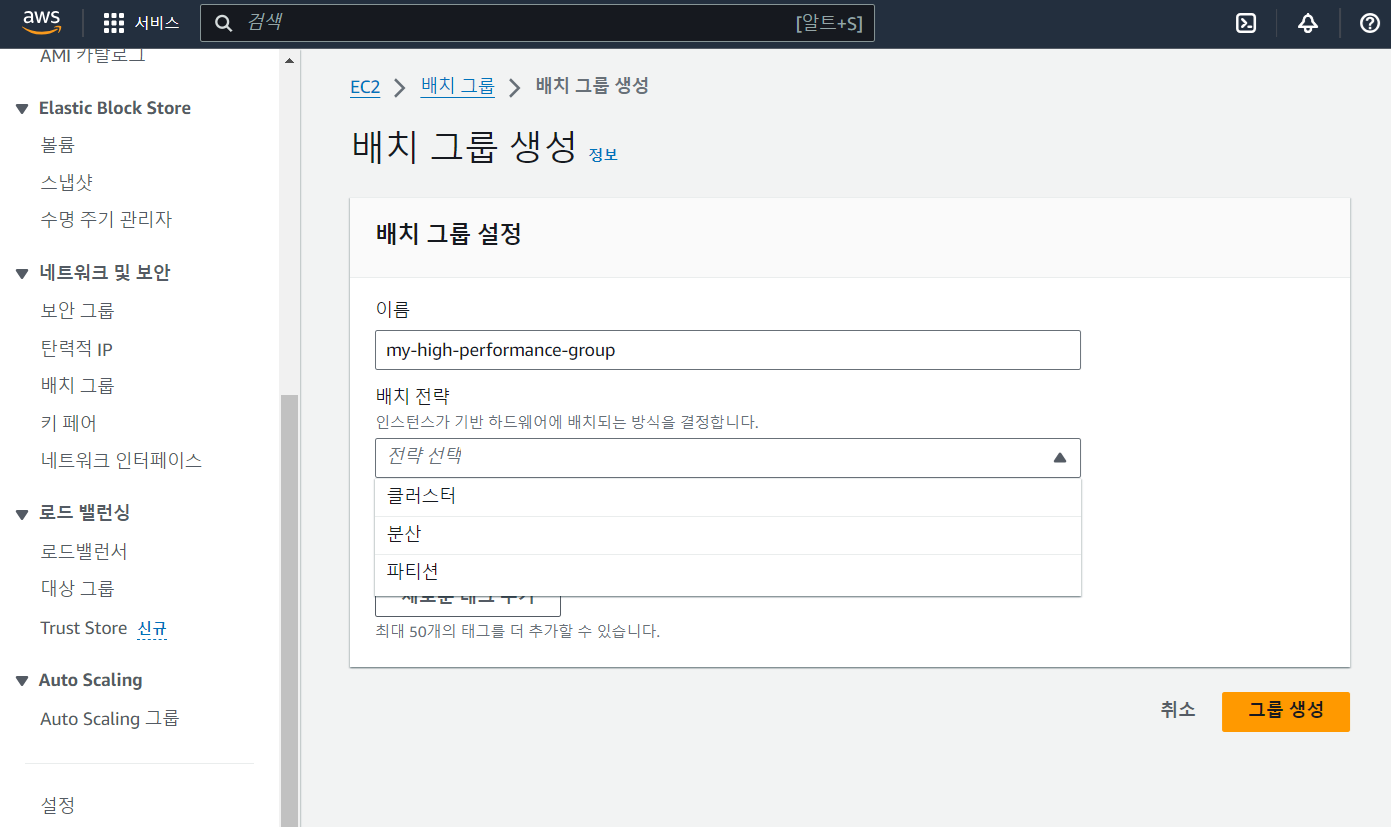
Task: Open 보안 그룹 in the sidebar
Action: point(77,310)
